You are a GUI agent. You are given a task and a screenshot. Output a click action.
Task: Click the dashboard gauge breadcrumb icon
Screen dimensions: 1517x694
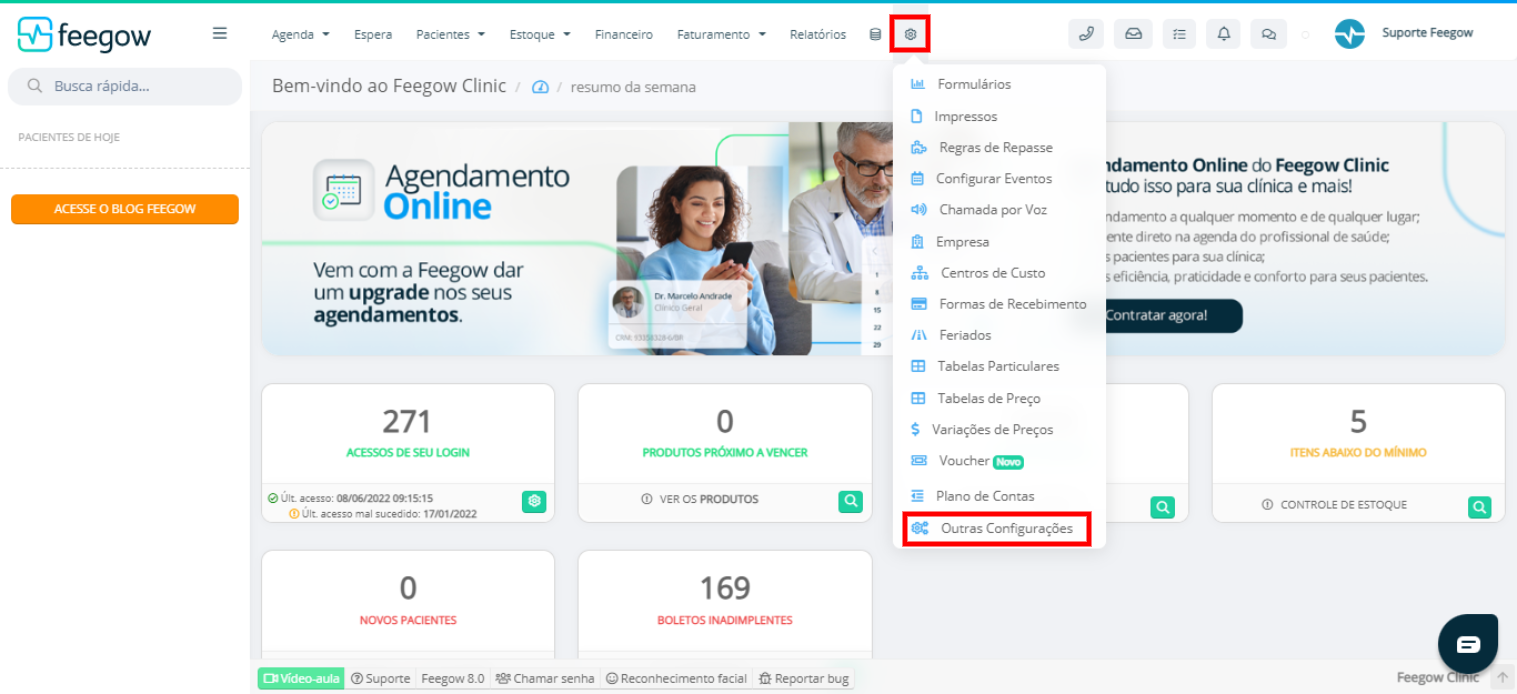point(540,87)
